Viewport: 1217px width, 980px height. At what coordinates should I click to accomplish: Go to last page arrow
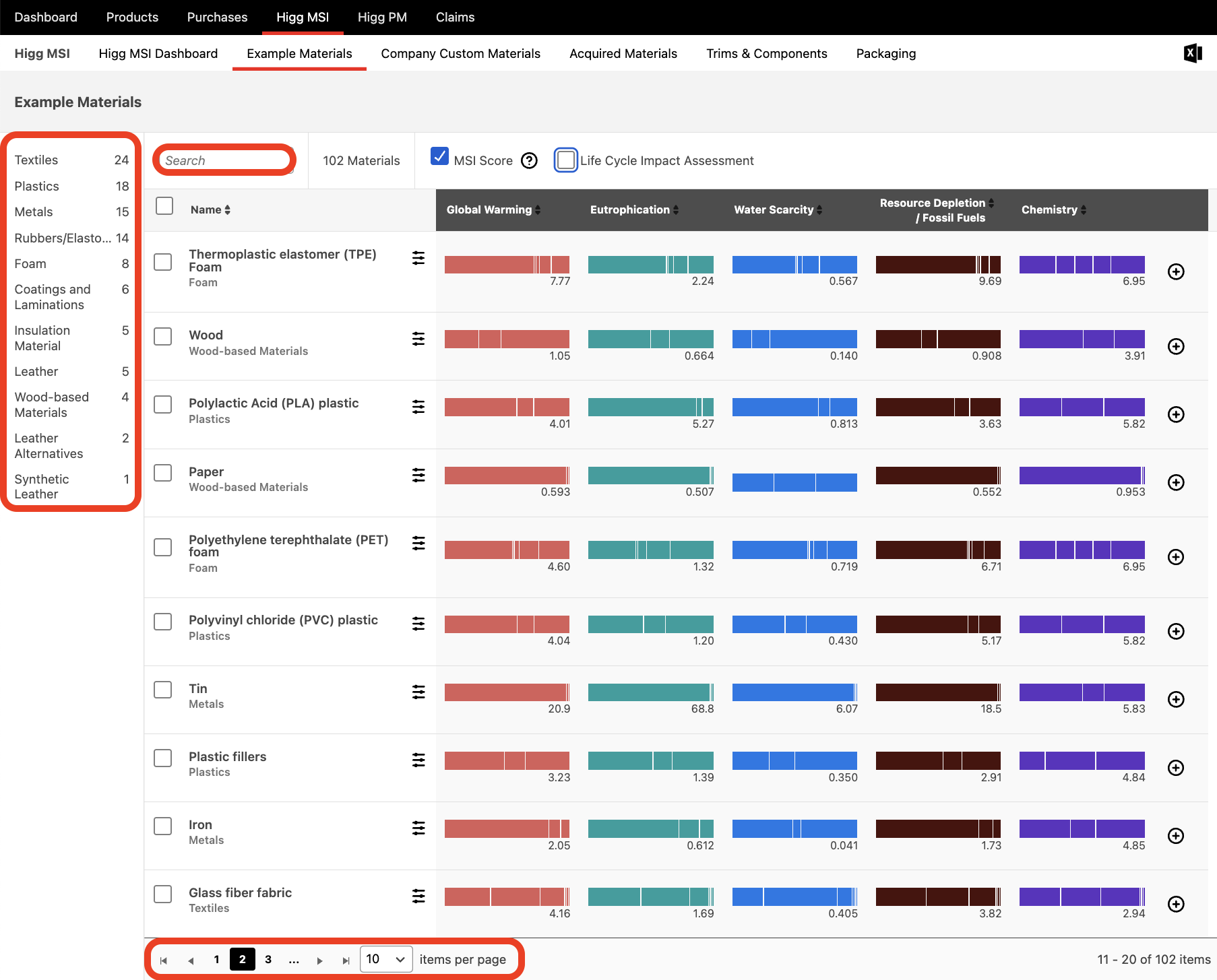tap(346, 960)
